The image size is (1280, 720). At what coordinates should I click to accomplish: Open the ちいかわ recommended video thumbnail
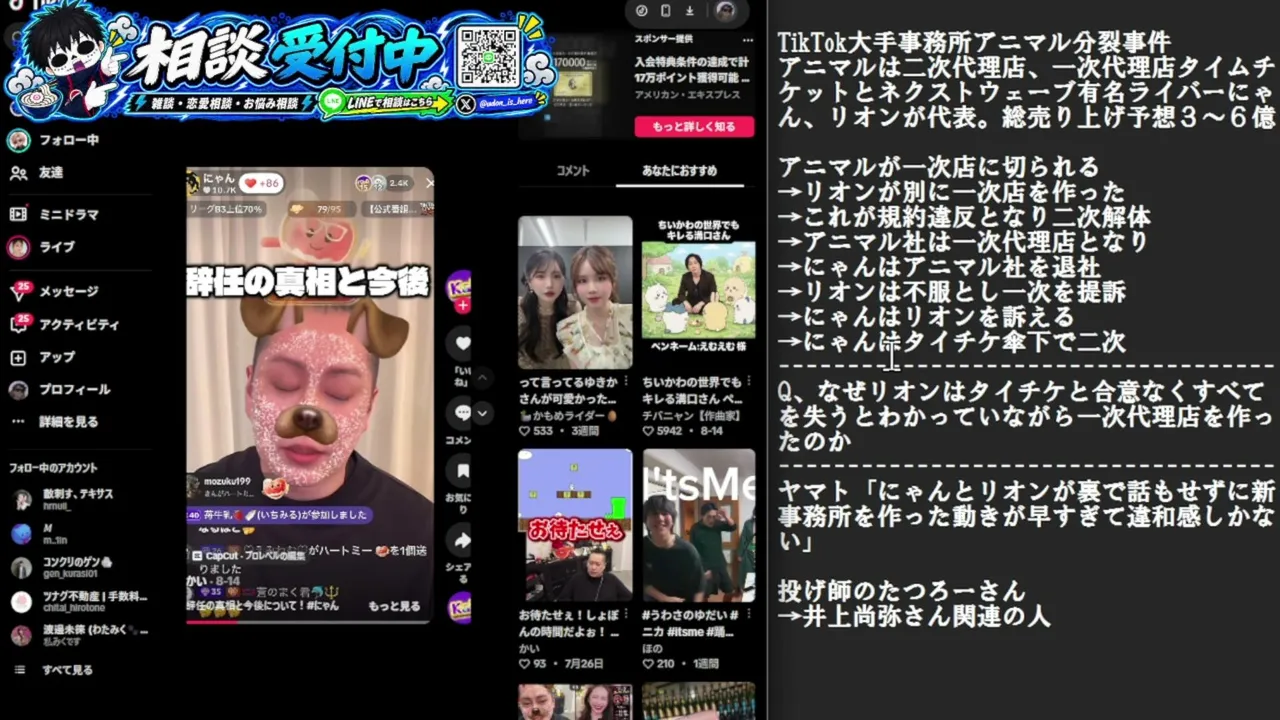click(699, 292)
